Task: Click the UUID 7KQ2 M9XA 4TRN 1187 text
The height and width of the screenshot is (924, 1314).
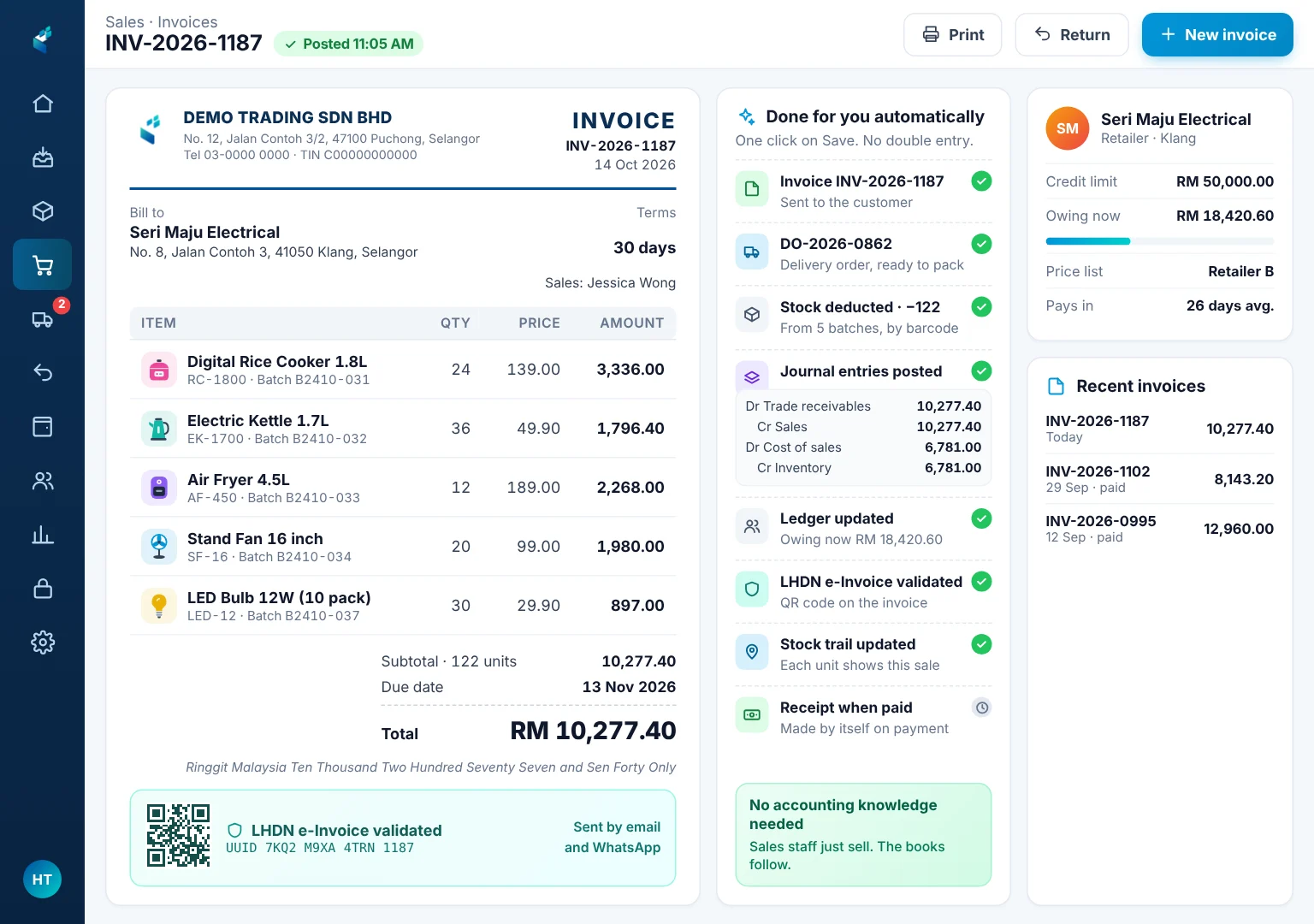Action: tap(320, 848)
